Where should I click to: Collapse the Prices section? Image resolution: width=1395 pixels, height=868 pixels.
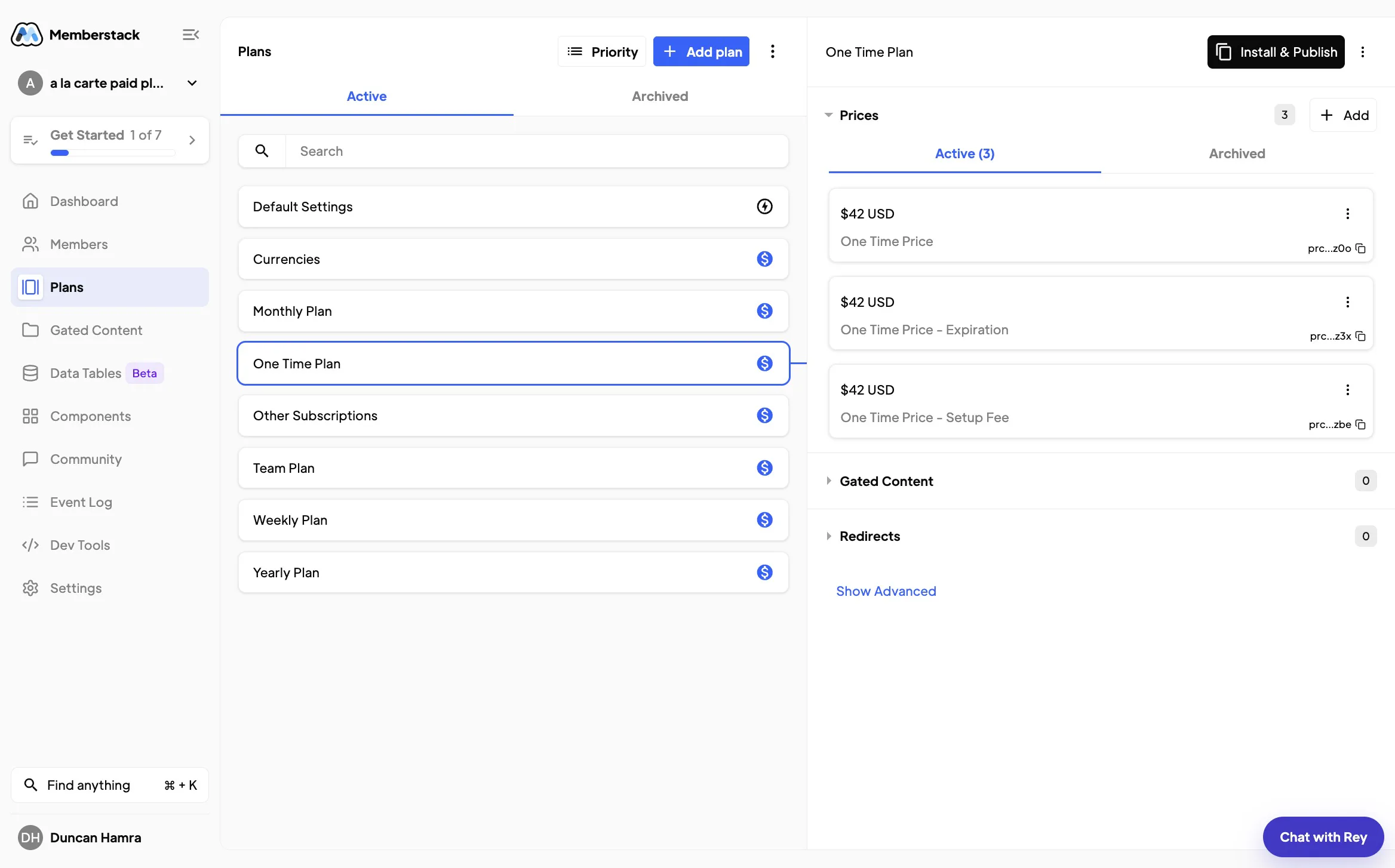(828, 115)
